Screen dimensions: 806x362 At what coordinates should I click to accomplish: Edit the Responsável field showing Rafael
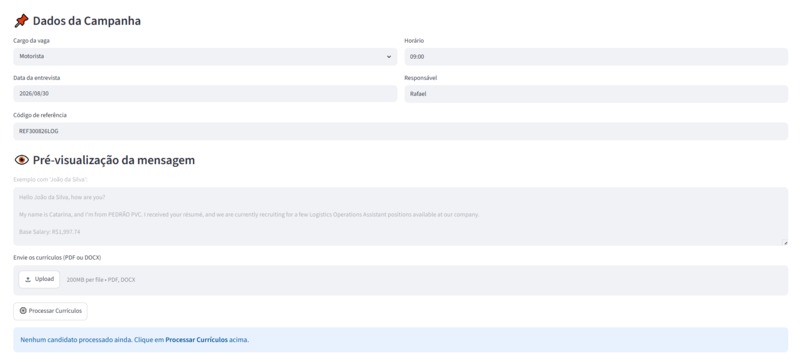click(596, 94)
